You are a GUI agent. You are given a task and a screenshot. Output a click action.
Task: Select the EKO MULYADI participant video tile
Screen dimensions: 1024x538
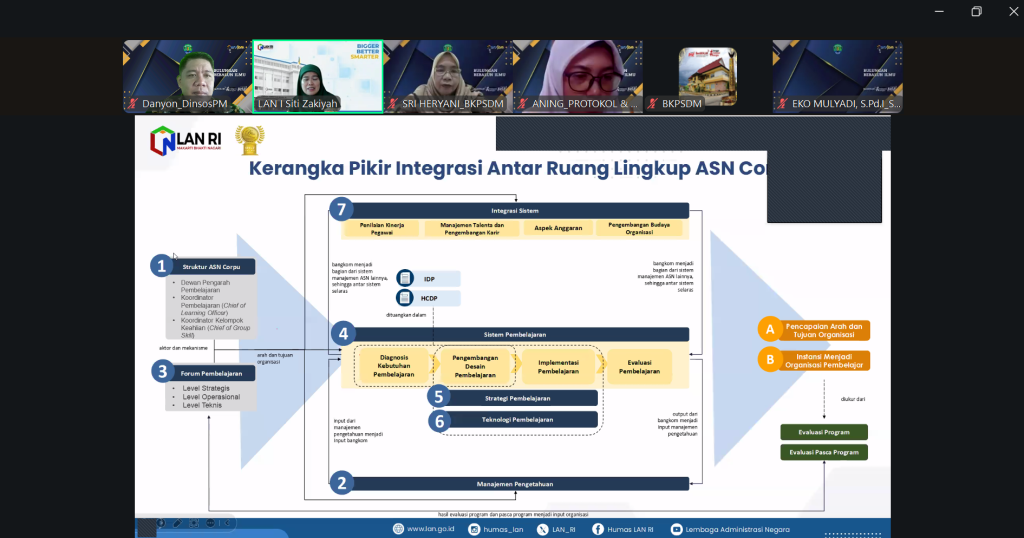pos(837,76)
